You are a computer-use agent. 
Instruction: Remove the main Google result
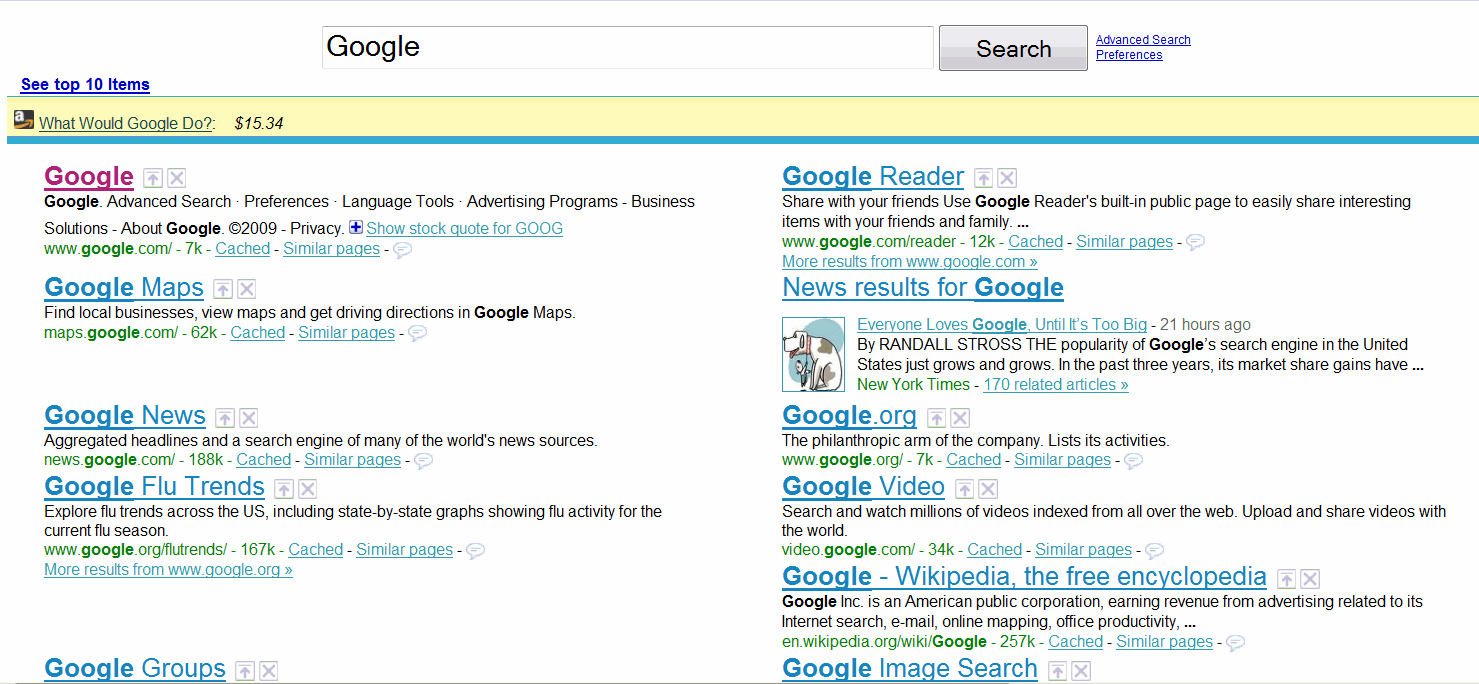point(177,178)
